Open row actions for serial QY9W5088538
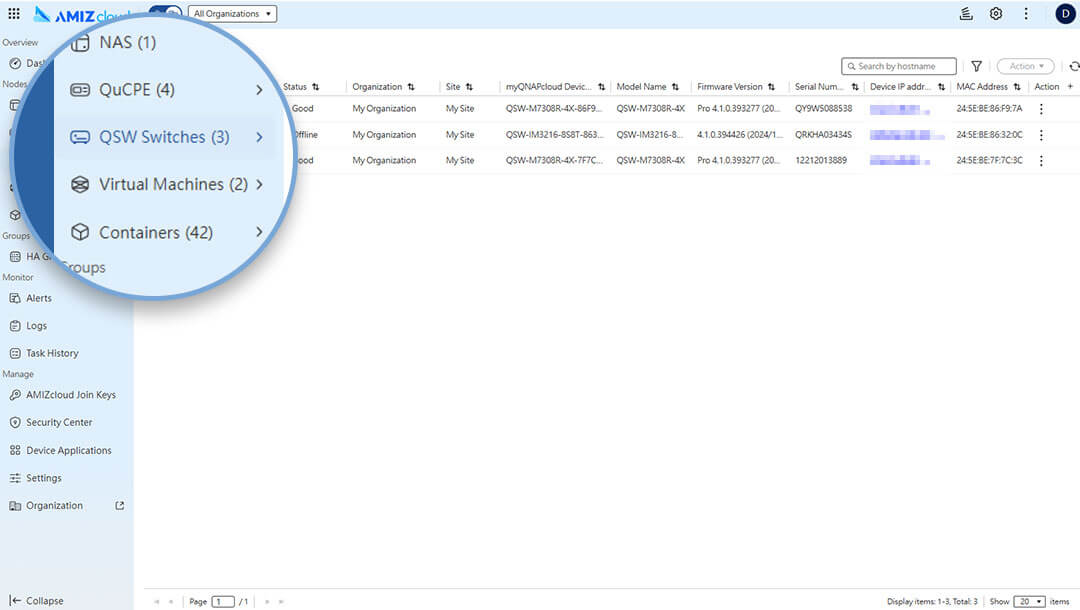Viewport: 1080px width, 610px height. click(1041, 109)
